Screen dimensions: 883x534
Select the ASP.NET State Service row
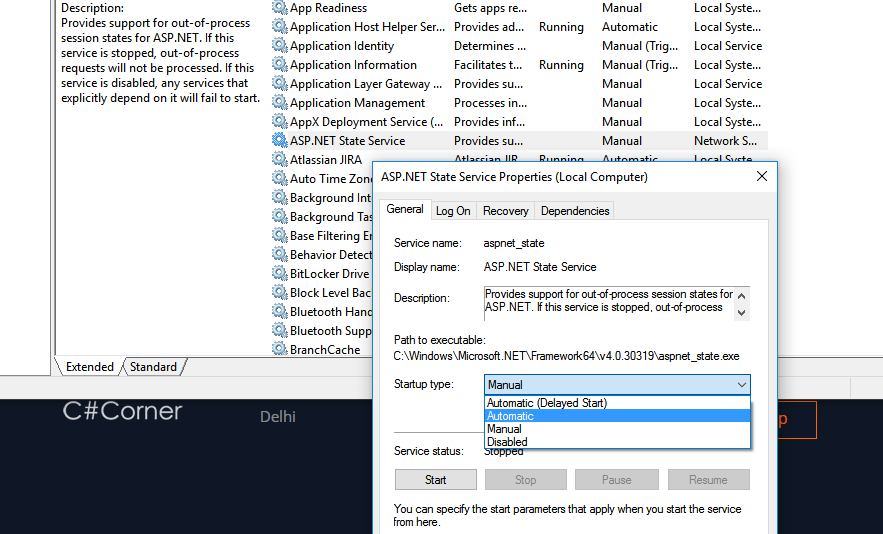pos(520,141)
